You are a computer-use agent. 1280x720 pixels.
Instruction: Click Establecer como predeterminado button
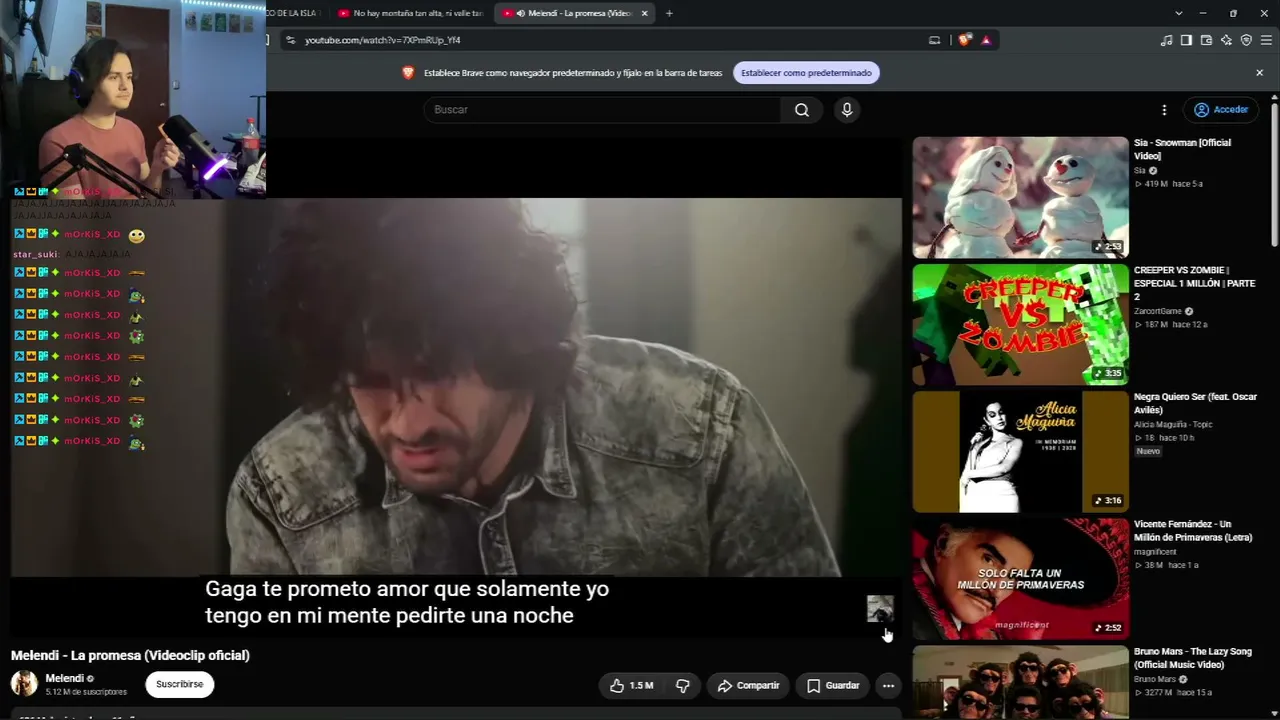click(806, 73)
